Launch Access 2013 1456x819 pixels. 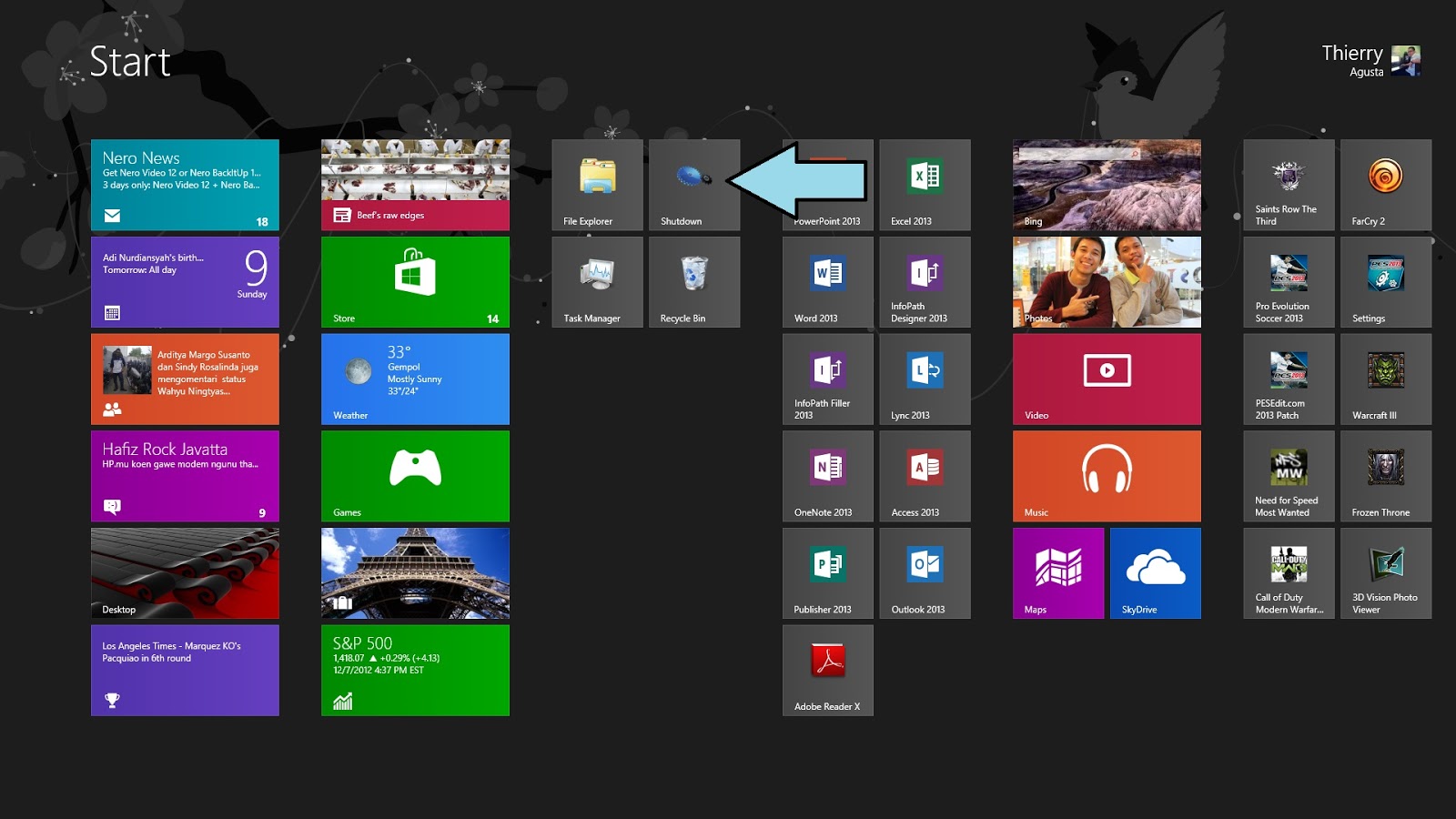tap(925, 476)
